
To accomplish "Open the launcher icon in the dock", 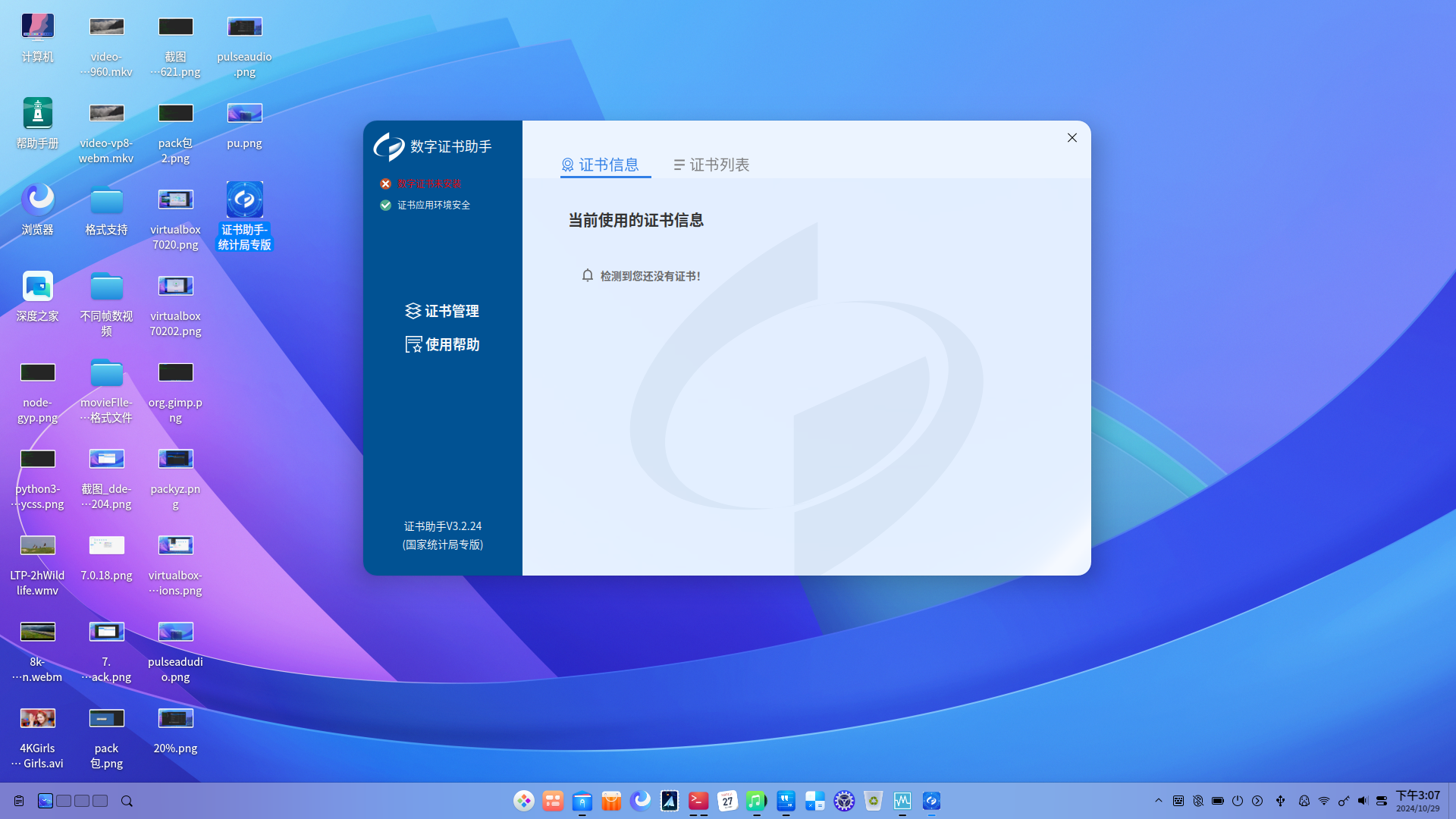I will (524, 801).
